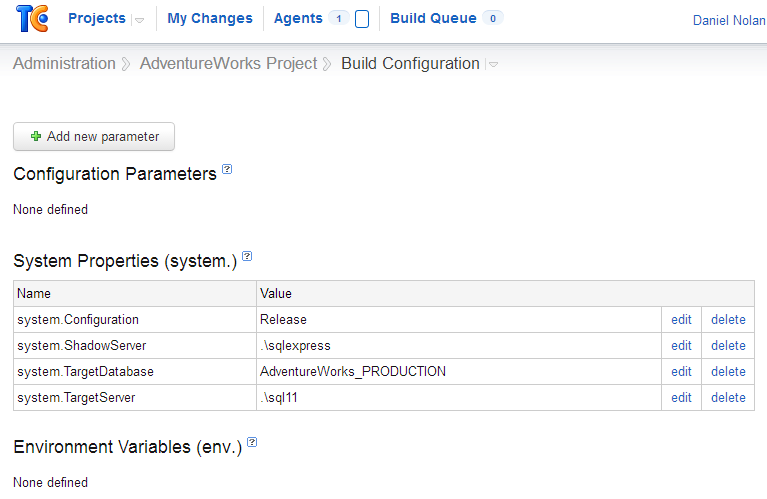The height and width of the screenshot is (499, 767).
Task: Edit the system.TargetDatabase property
Action: point(681,372)
